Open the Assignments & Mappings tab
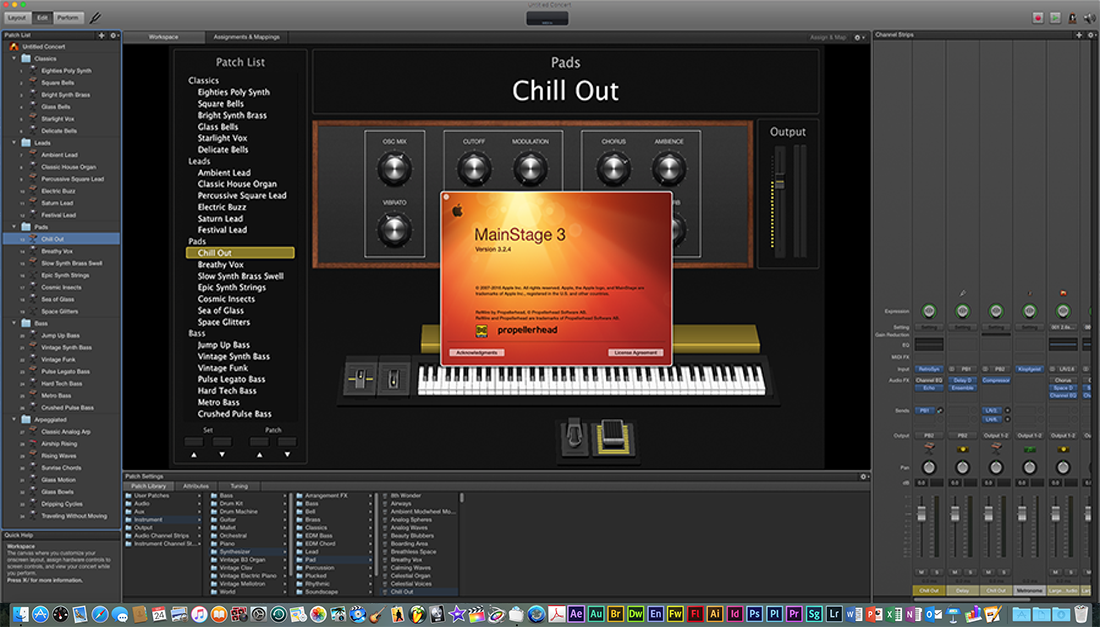The width and height of the screenshot is (1100, 627). coord(247,37)
